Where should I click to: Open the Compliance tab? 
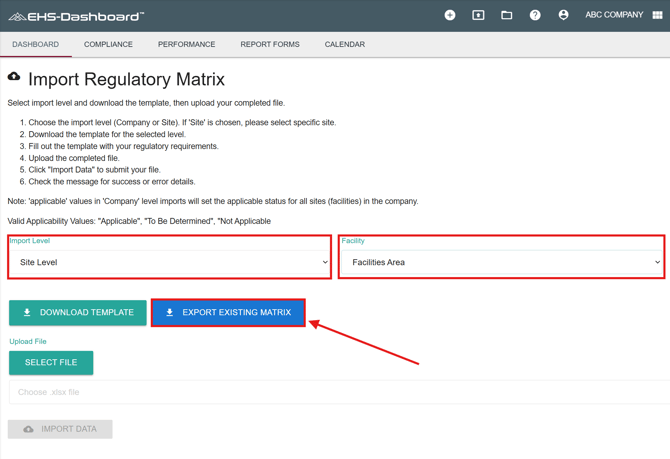108,44
